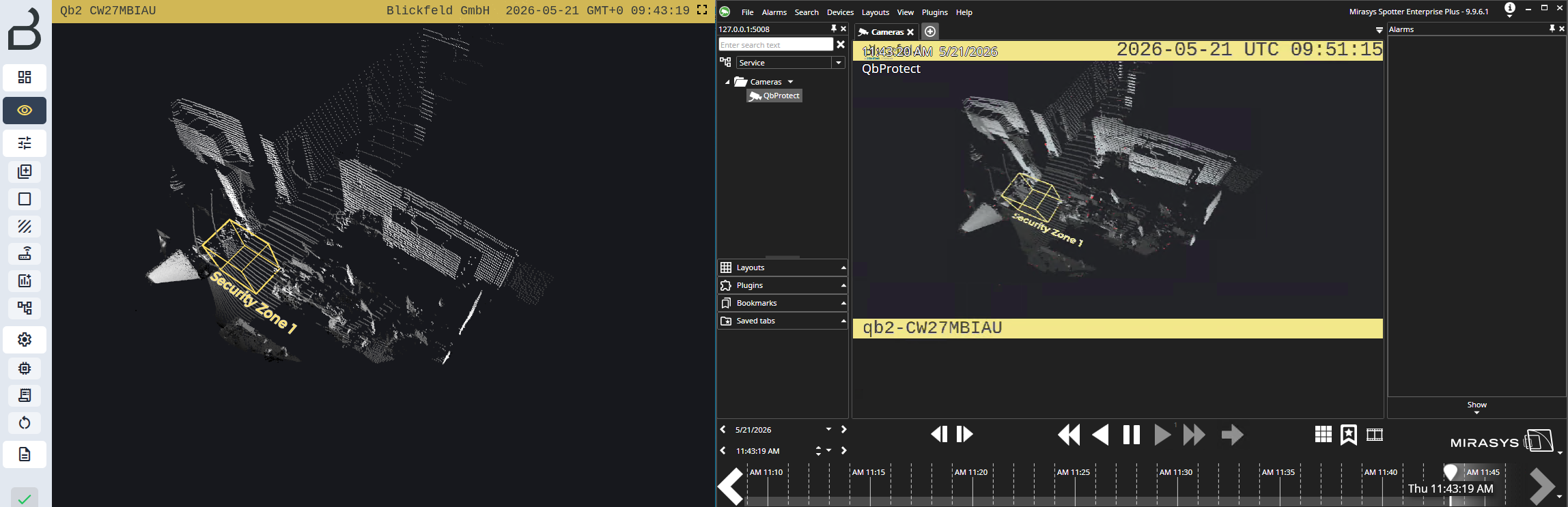The width and height of the screenshot is (1568, 507).
Task: Click the diagonal hatch lines icon in Blickfeld sidebar
Action: (x=25, y=226)
